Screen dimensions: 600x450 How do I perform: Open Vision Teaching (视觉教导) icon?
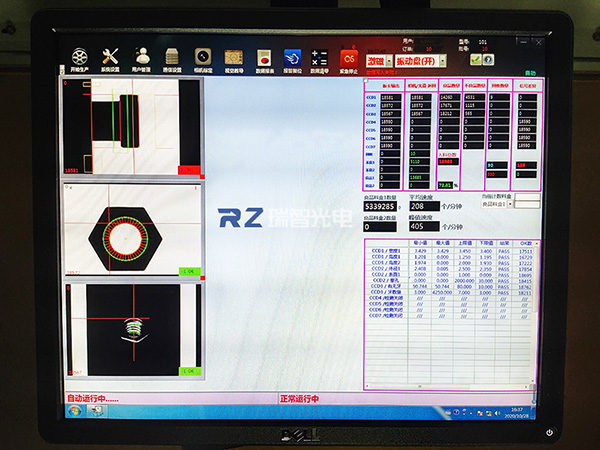[234, 58]
